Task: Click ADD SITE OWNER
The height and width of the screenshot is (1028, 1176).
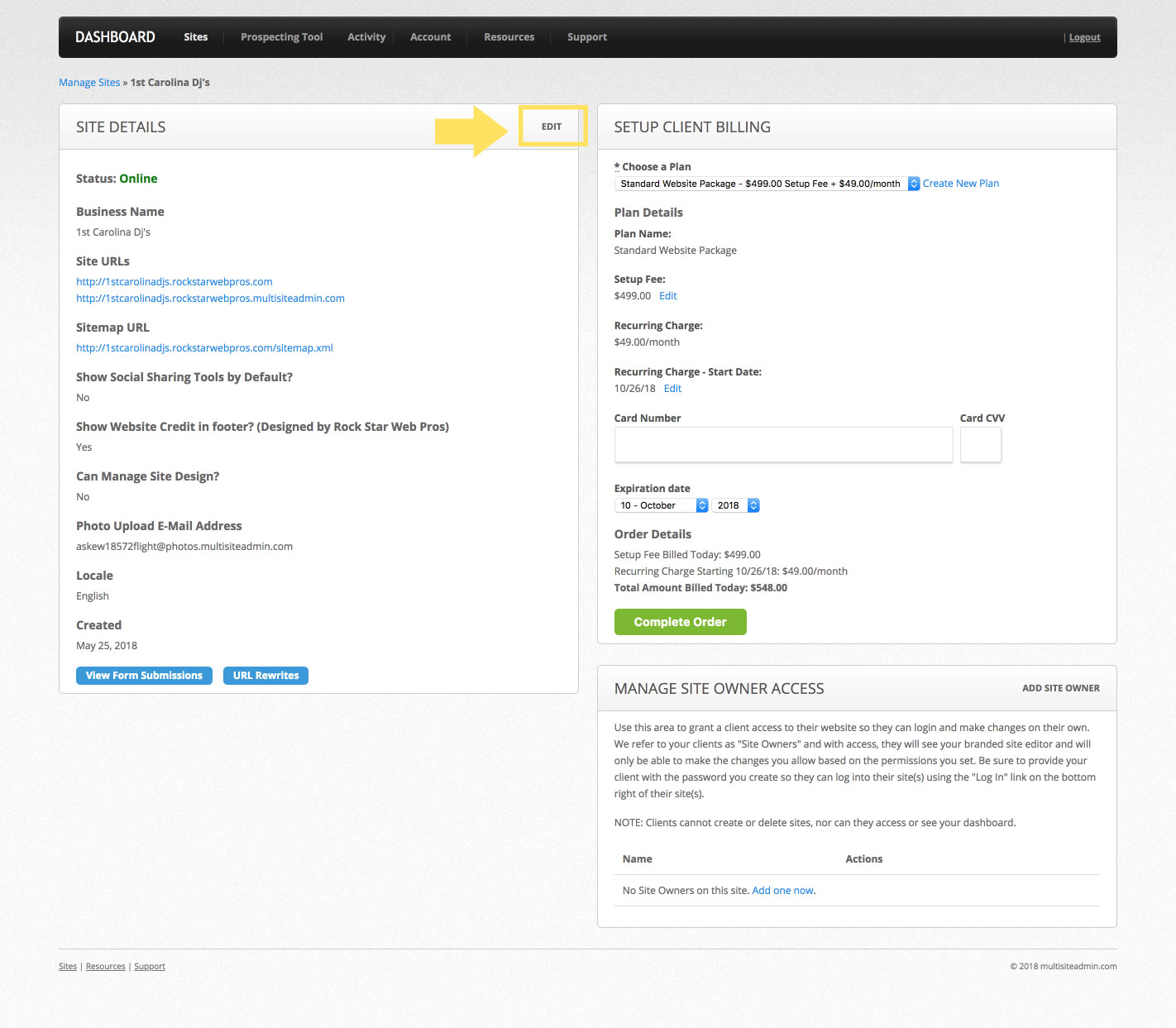Action: pyautogui.click(x=1061, y=688)
